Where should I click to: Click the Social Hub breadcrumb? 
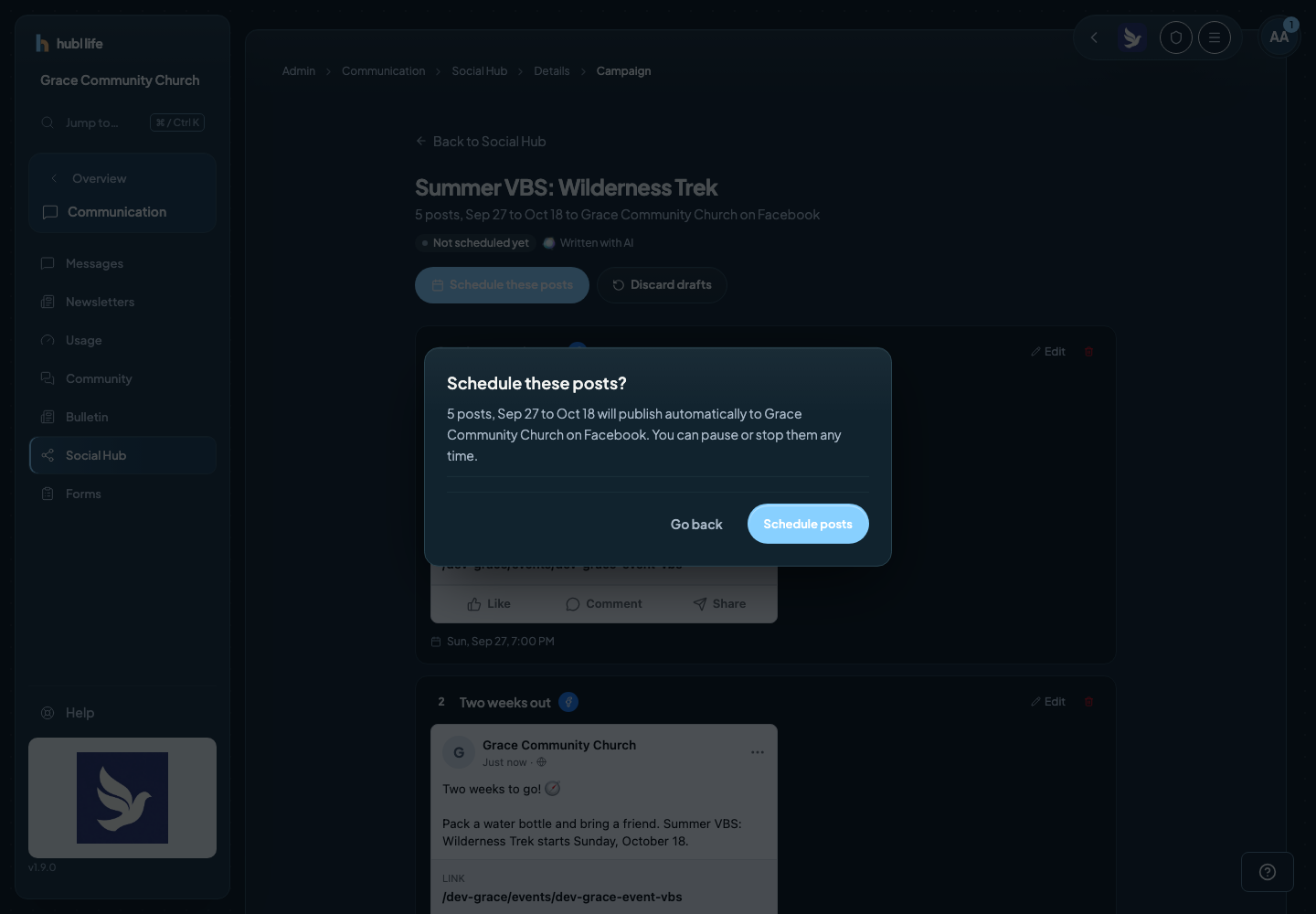(x=480, y=71)
